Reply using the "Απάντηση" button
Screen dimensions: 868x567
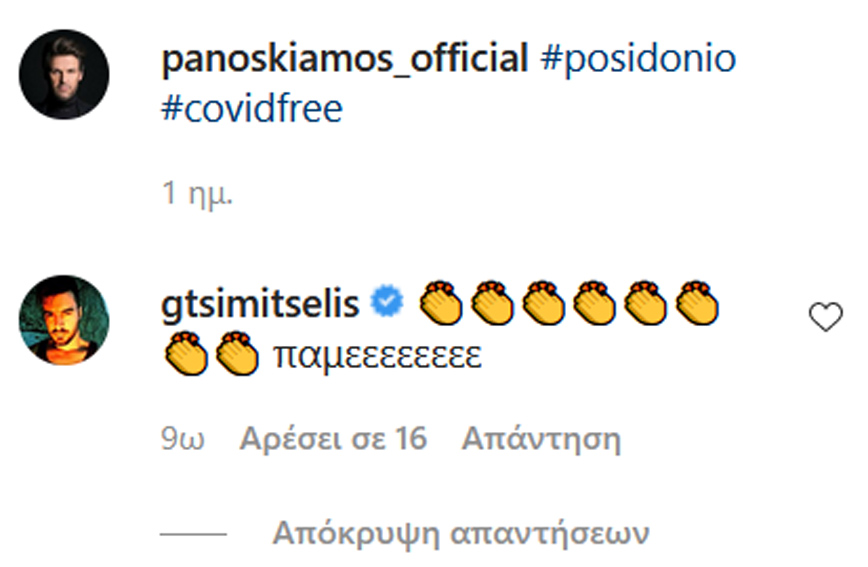[541, 439]
